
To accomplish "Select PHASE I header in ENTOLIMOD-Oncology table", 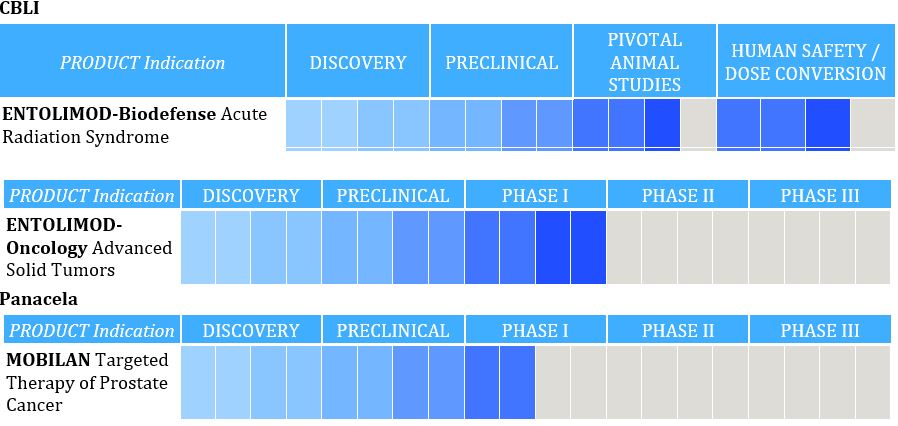I will pyautogui.click(x=535, y=195).
